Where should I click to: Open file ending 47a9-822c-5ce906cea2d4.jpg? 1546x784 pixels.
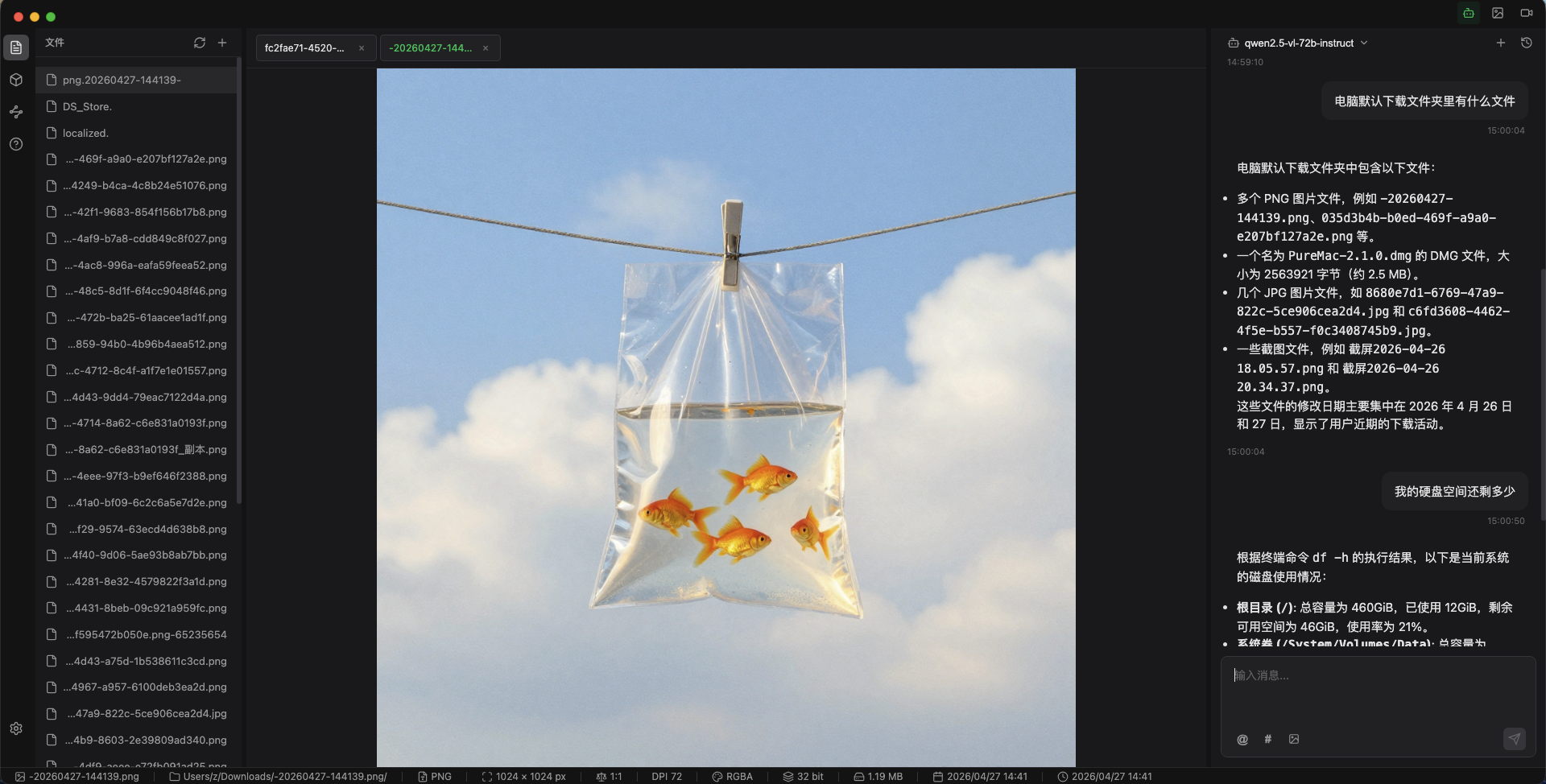[x=137, y=714]
